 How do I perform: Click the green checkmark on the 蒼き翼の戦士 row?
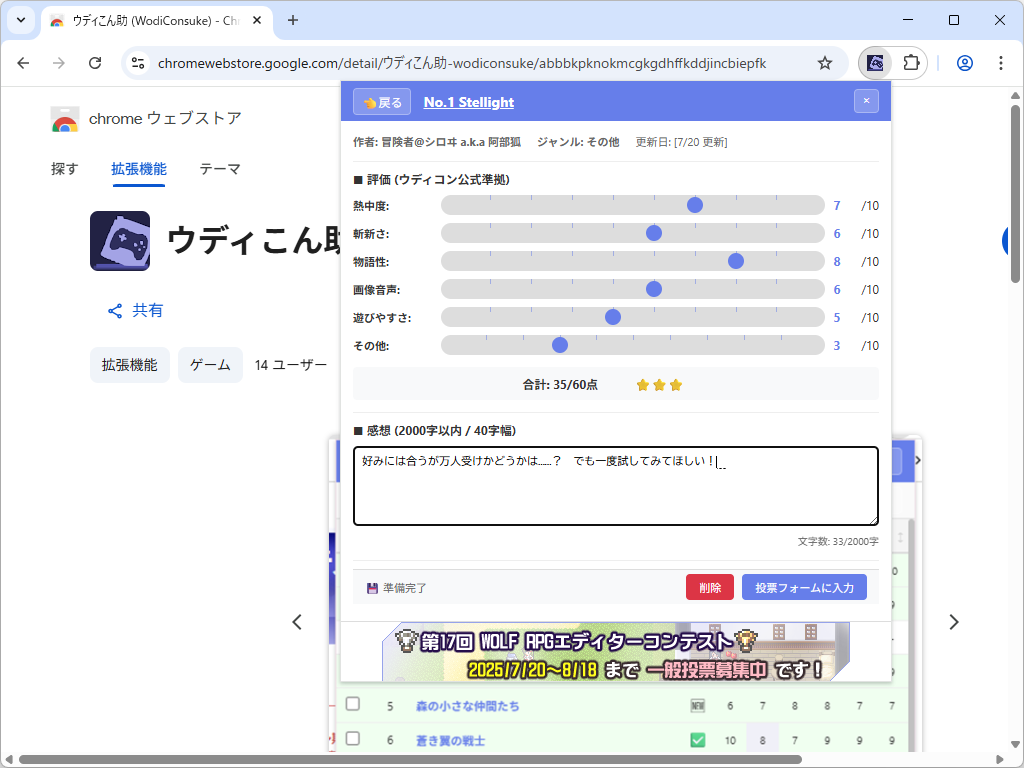pos(696,740)
